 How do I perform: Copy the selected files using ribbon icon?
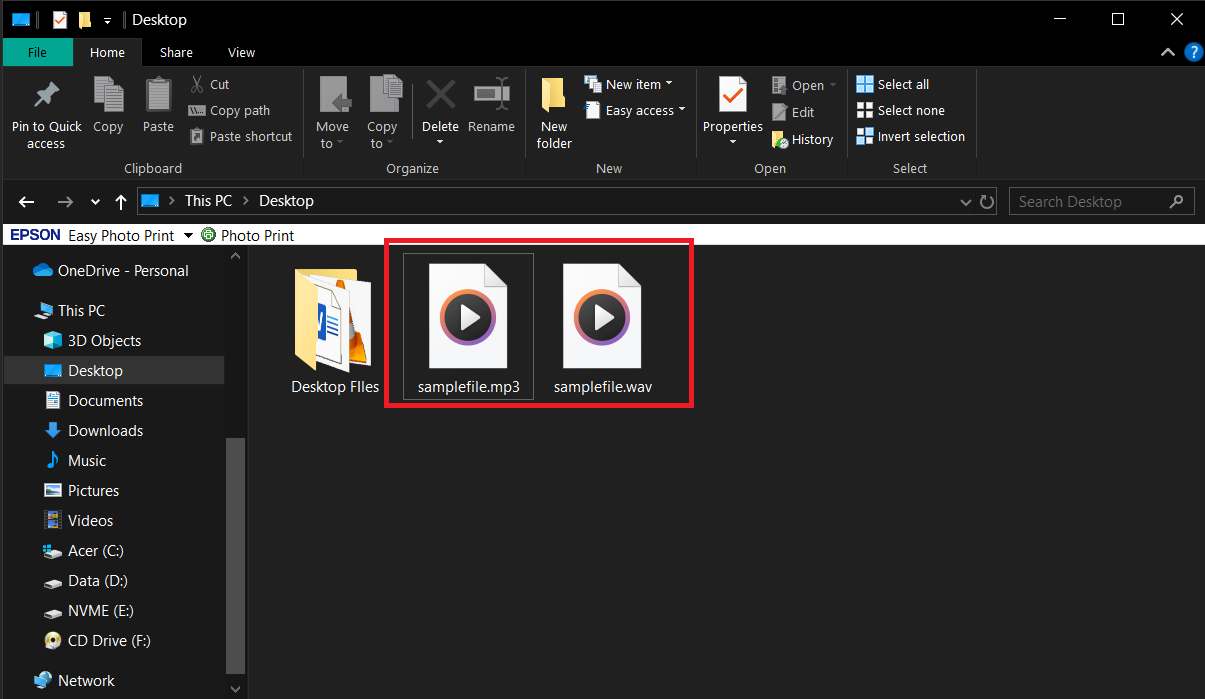(108, 105)
